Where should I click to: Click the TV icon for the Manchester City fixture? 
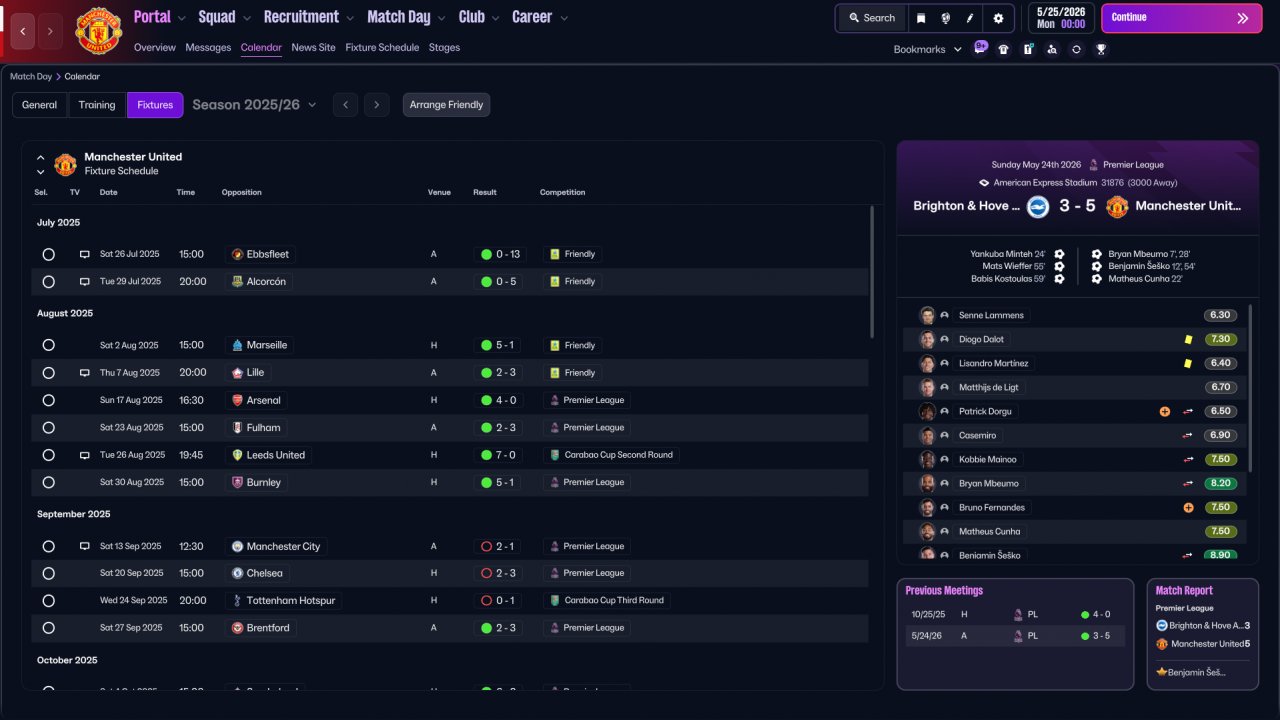point(85,547)
